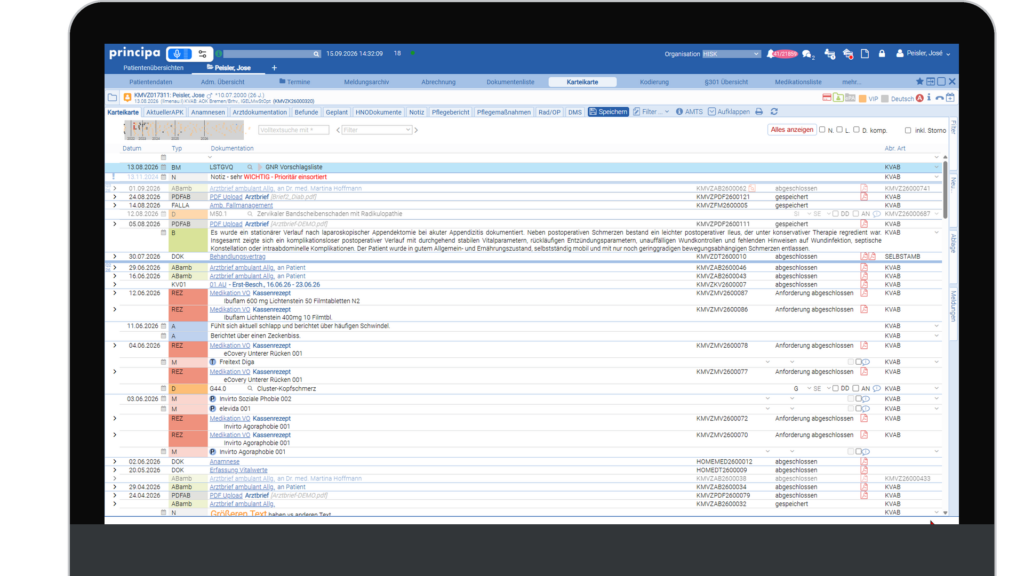Open the Medikationsliste tab
Image resolution: width=1024 pixels, height=576 pixels.
pos(798,82)
